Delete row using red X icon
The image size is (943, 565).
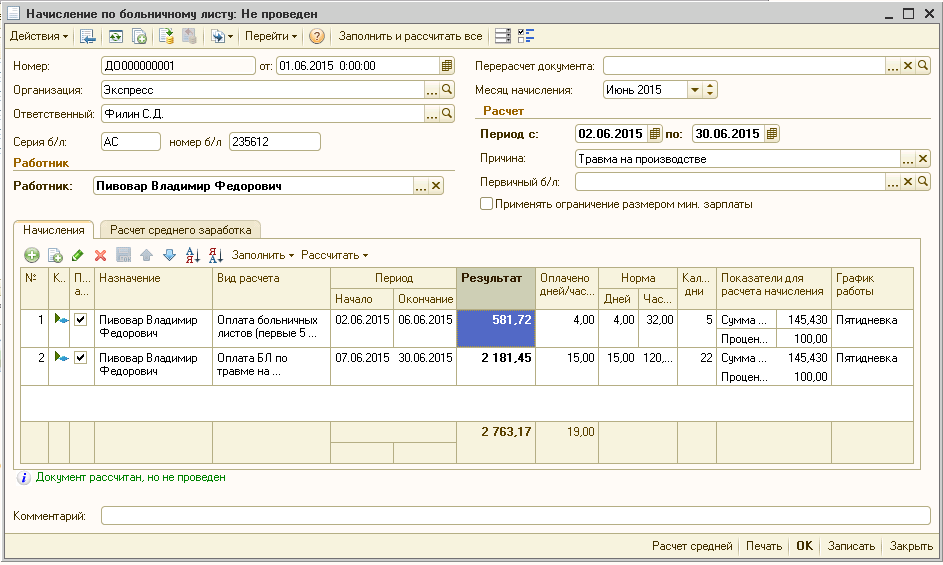coord(100,255)
